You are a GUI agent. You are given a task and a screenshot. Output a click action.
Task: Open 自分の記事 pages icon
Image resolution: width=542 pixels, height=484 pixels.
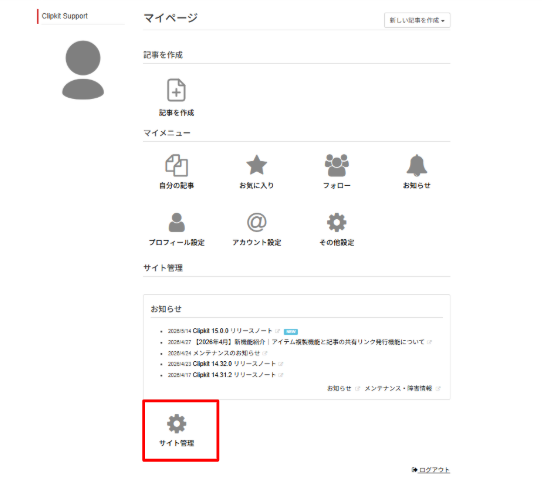click(176, 166)
